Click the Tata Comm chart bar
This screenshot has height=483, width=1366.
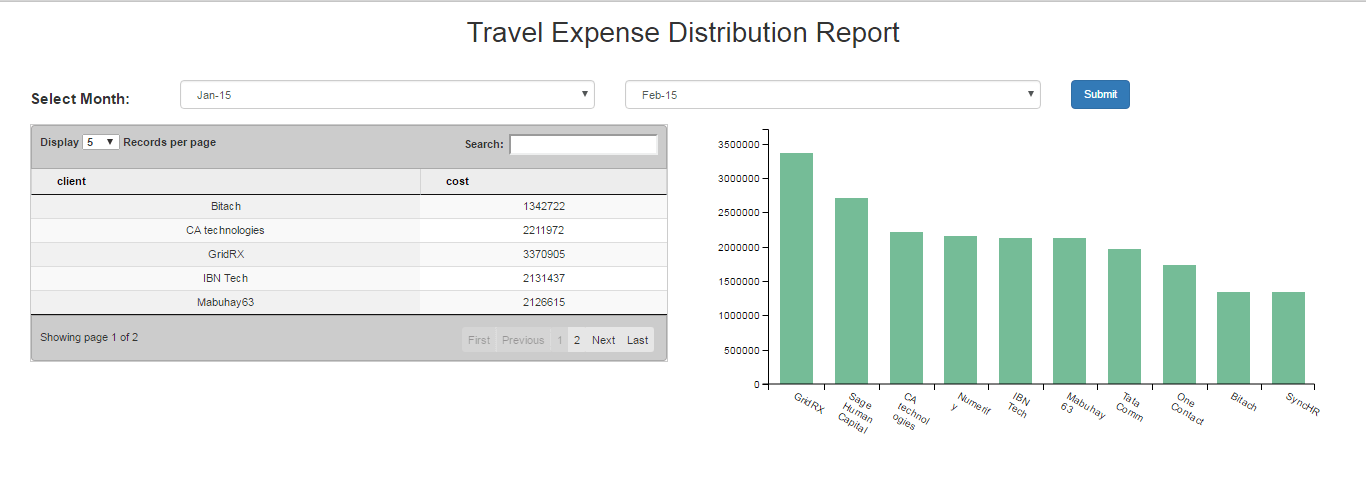pyautogui.click(x=1124, y=316)
